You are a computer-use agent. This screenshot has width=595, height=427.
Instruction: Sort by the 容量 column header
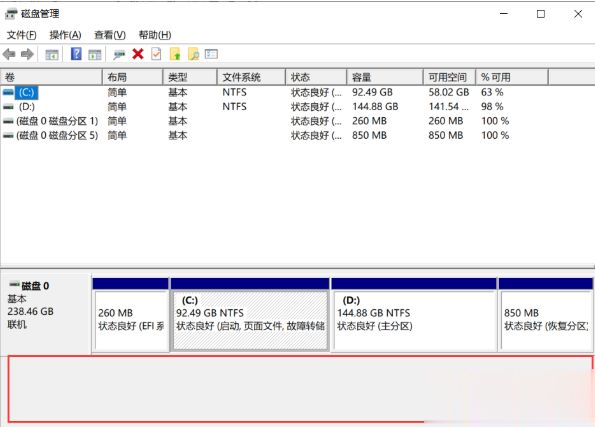(x=384, y=77)
